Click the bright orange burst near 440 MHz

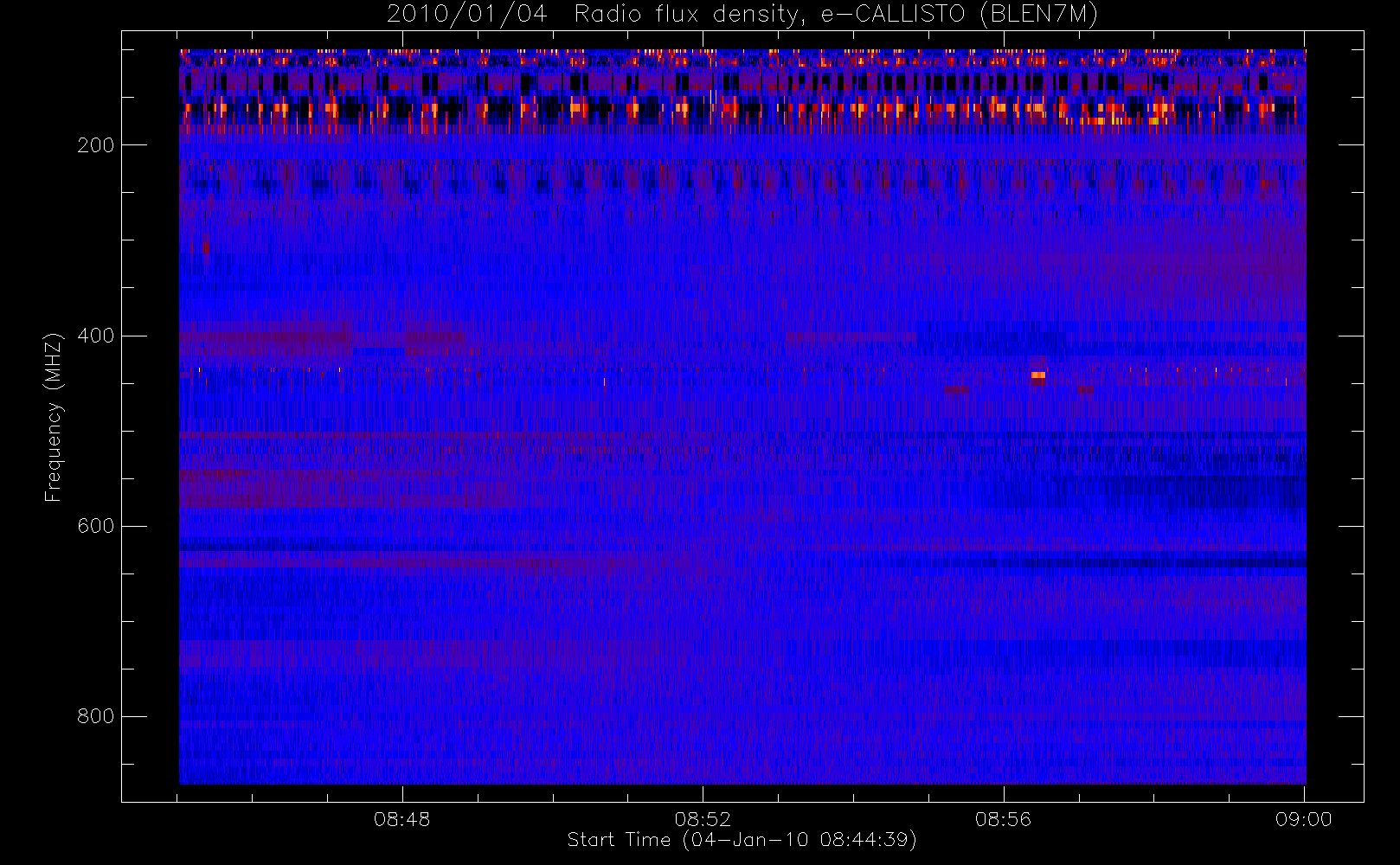1038,375
